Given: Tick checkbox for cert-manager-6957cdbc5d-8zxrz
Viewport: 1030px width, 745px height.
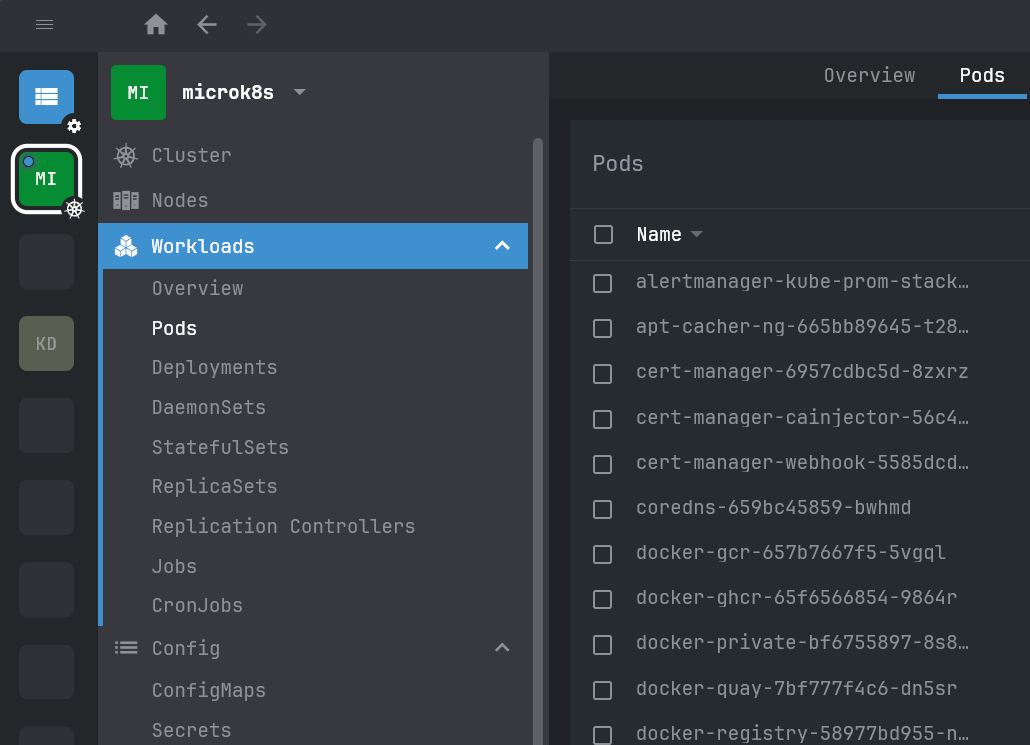Looking at the screenshot, I should coord(602,374).
